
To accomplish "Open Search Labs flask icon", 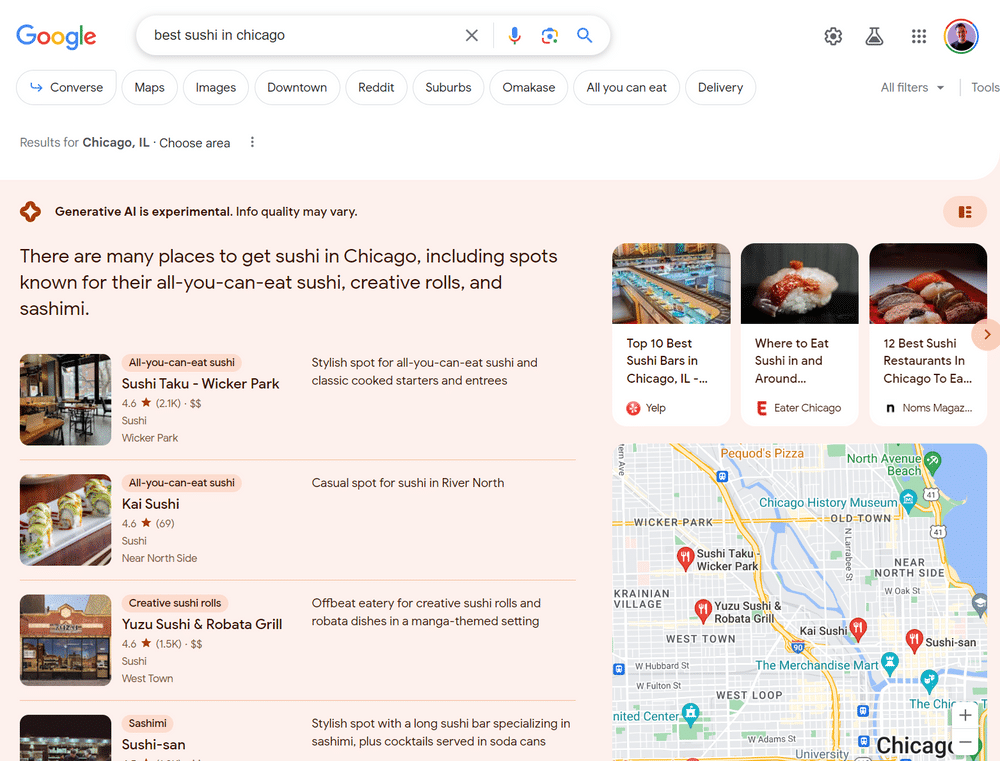I will click(875, 36).
